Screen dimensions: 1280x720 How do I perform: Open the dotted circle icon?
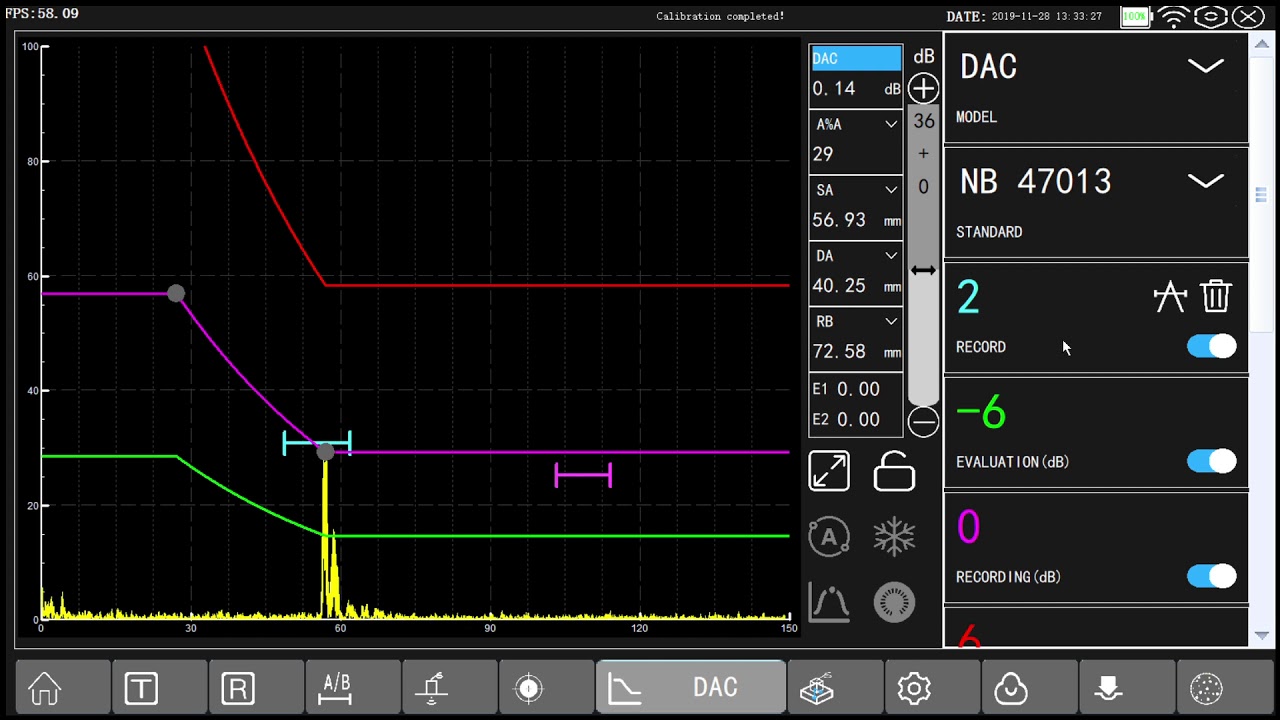tap(1206, 688)
